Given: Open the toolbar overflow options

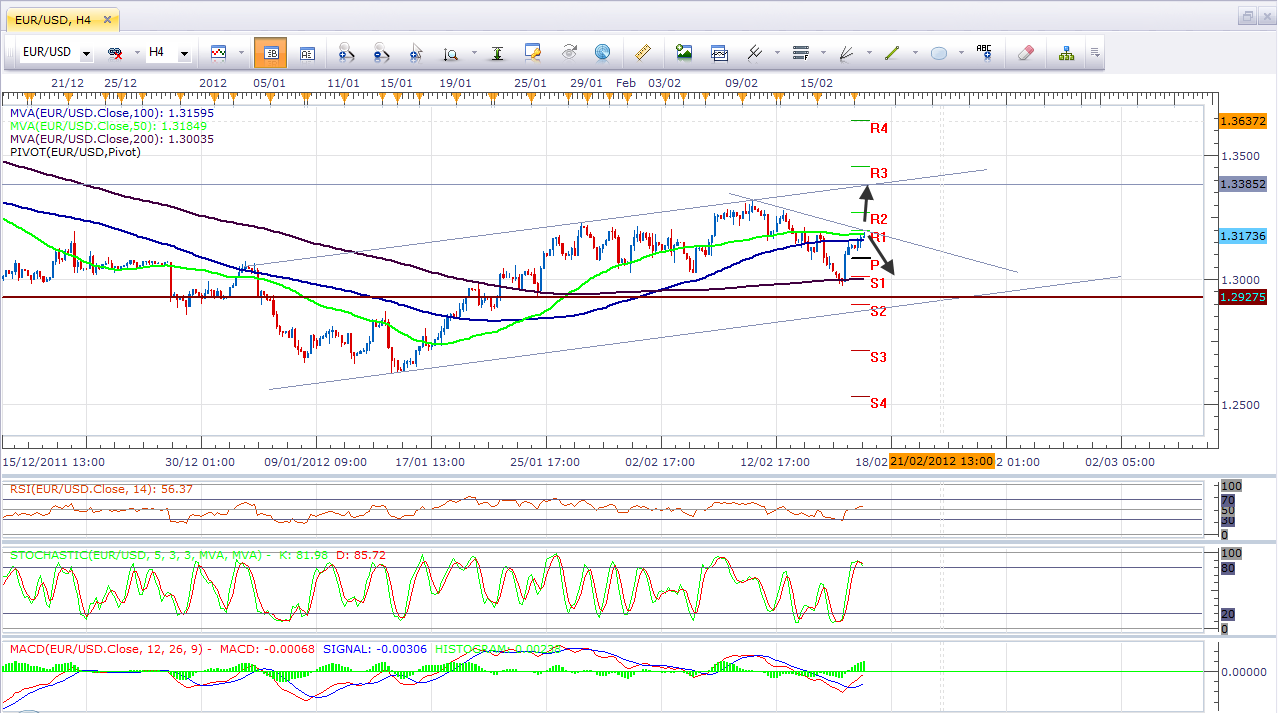Looking at the screenshot, I should coord(1095,53).
